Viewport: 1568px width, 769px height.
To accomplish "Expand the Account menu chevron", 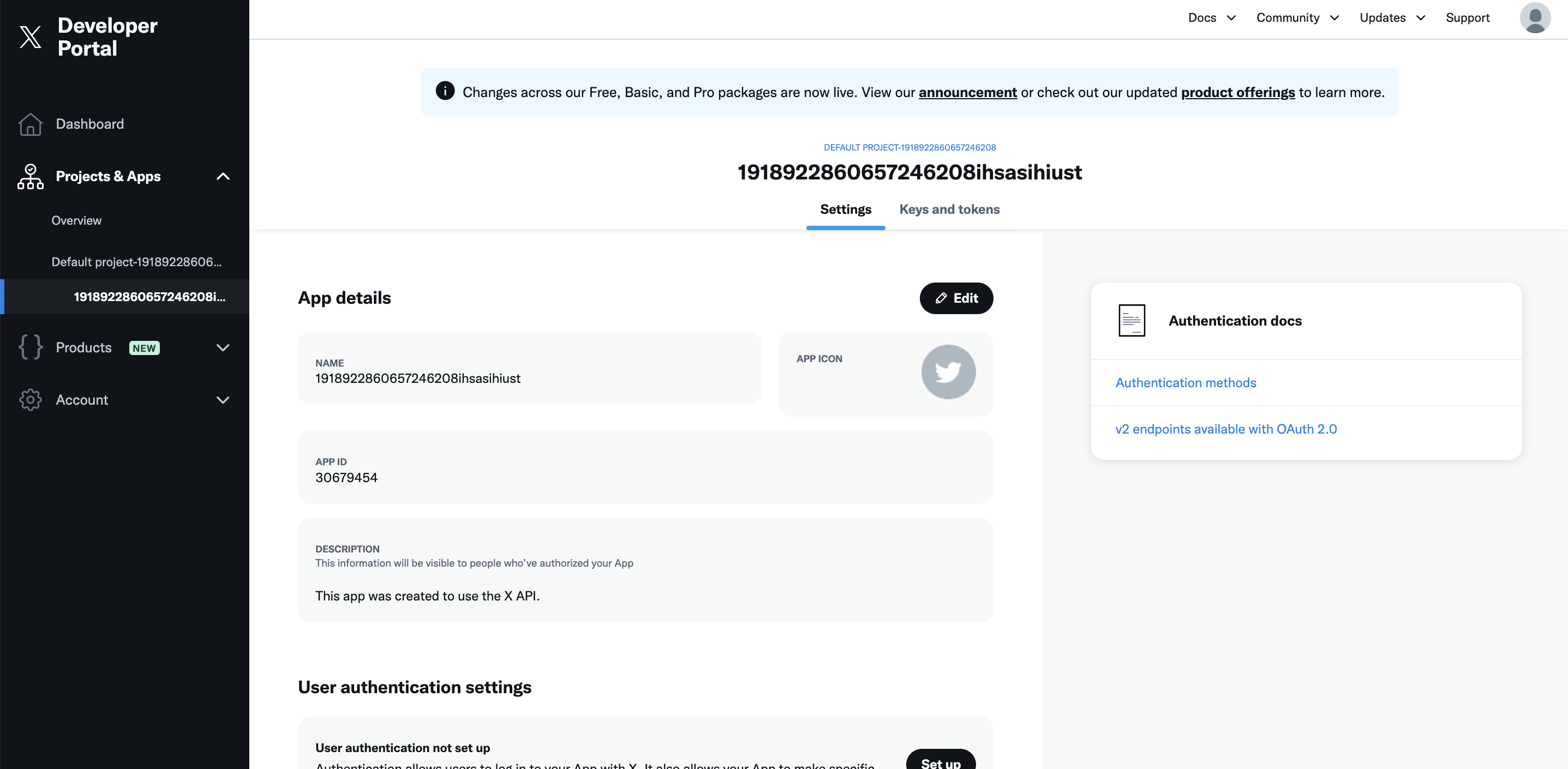I will (x=223, y=400).
